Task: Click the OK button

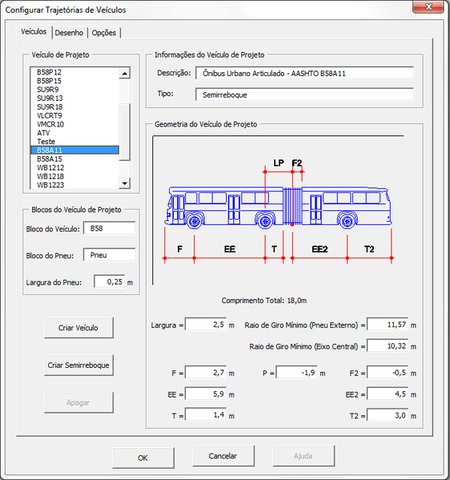Action: tap(143, 458)
